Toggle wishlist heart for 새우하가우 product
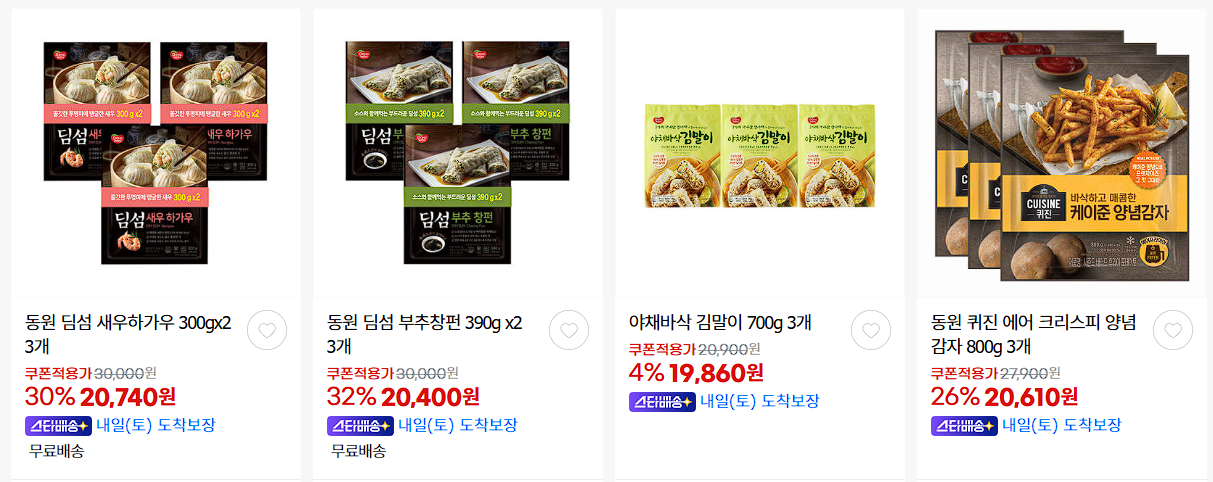This screenshot has width=1213, height=482. [x=267, y=330]
